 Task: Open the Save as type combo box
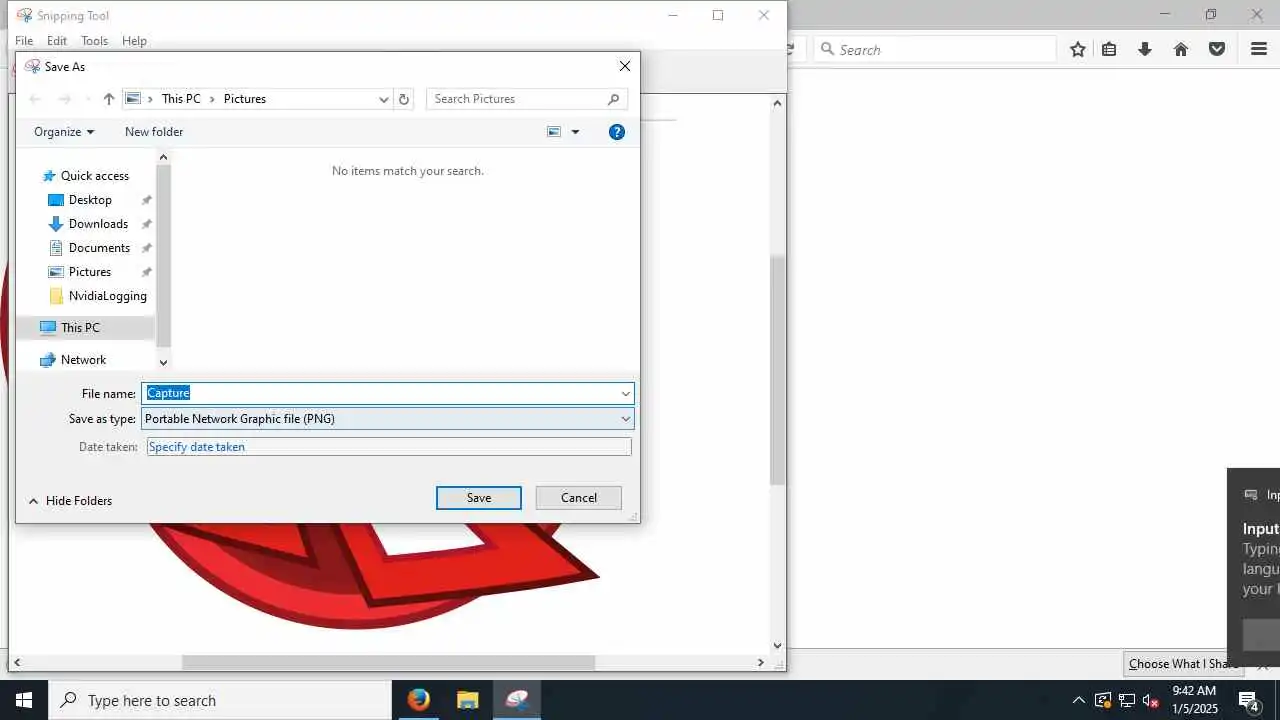click(x=388, y=419)
